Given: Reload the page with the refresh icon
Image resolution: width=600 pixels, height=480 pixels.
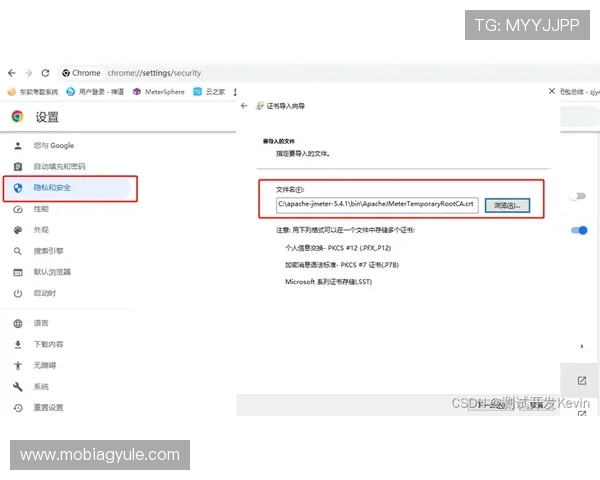Looking at the screenshot, I should click(x=45, y=73).
